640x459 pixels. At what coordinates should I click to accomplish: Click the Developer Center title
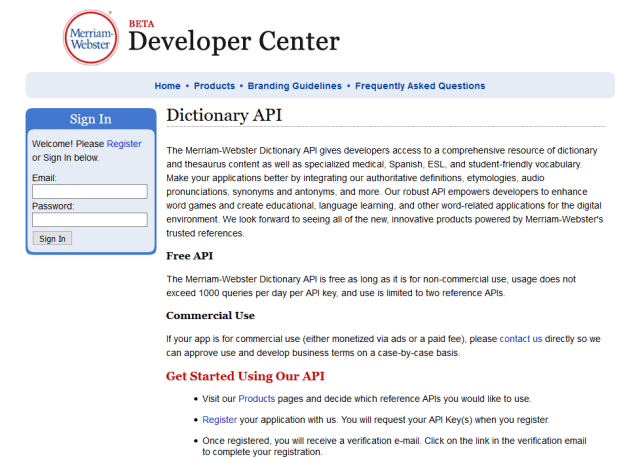234,42
